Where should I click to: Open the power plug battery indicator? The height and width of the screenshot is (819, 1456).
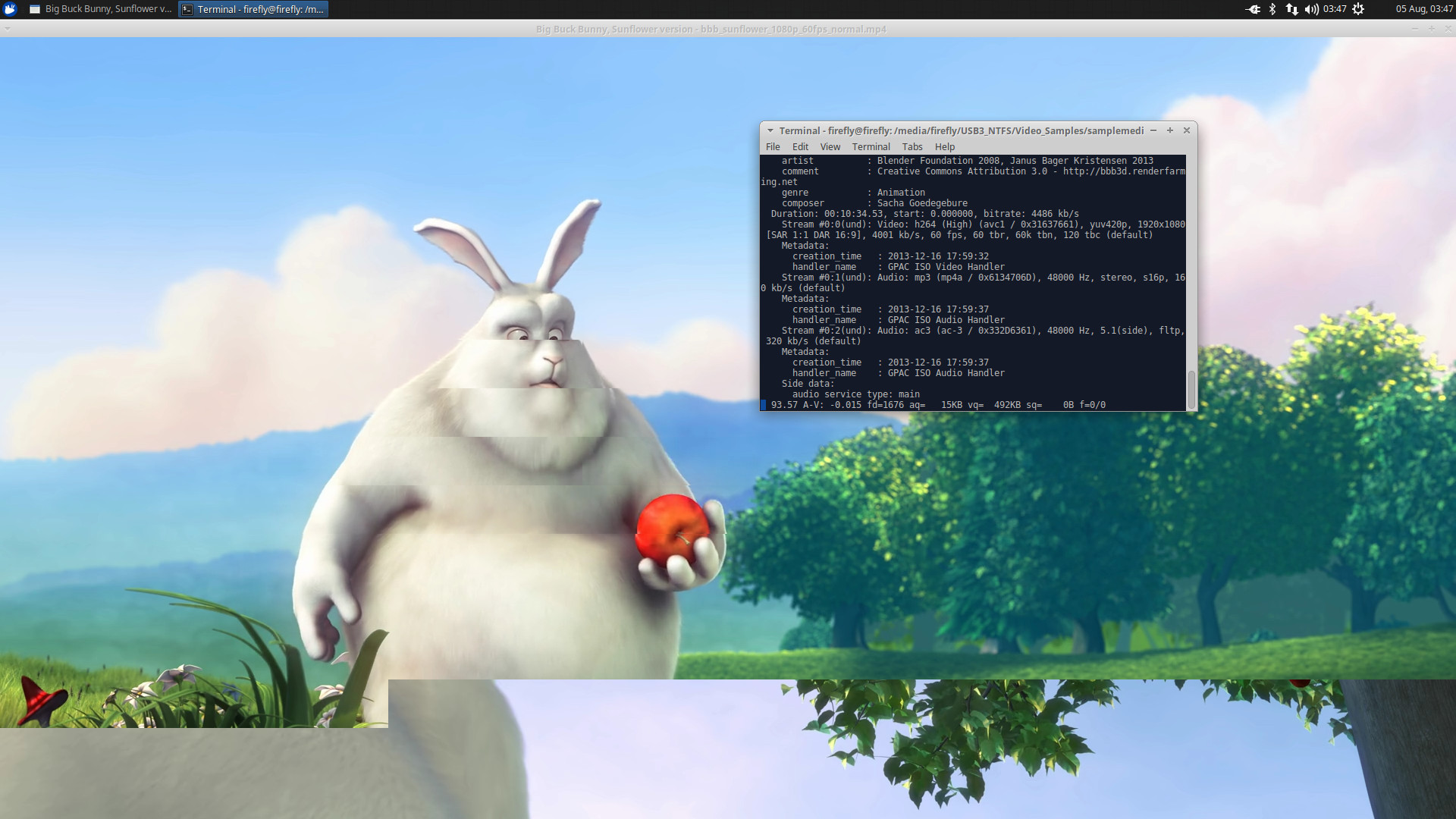pos(1253,9)
